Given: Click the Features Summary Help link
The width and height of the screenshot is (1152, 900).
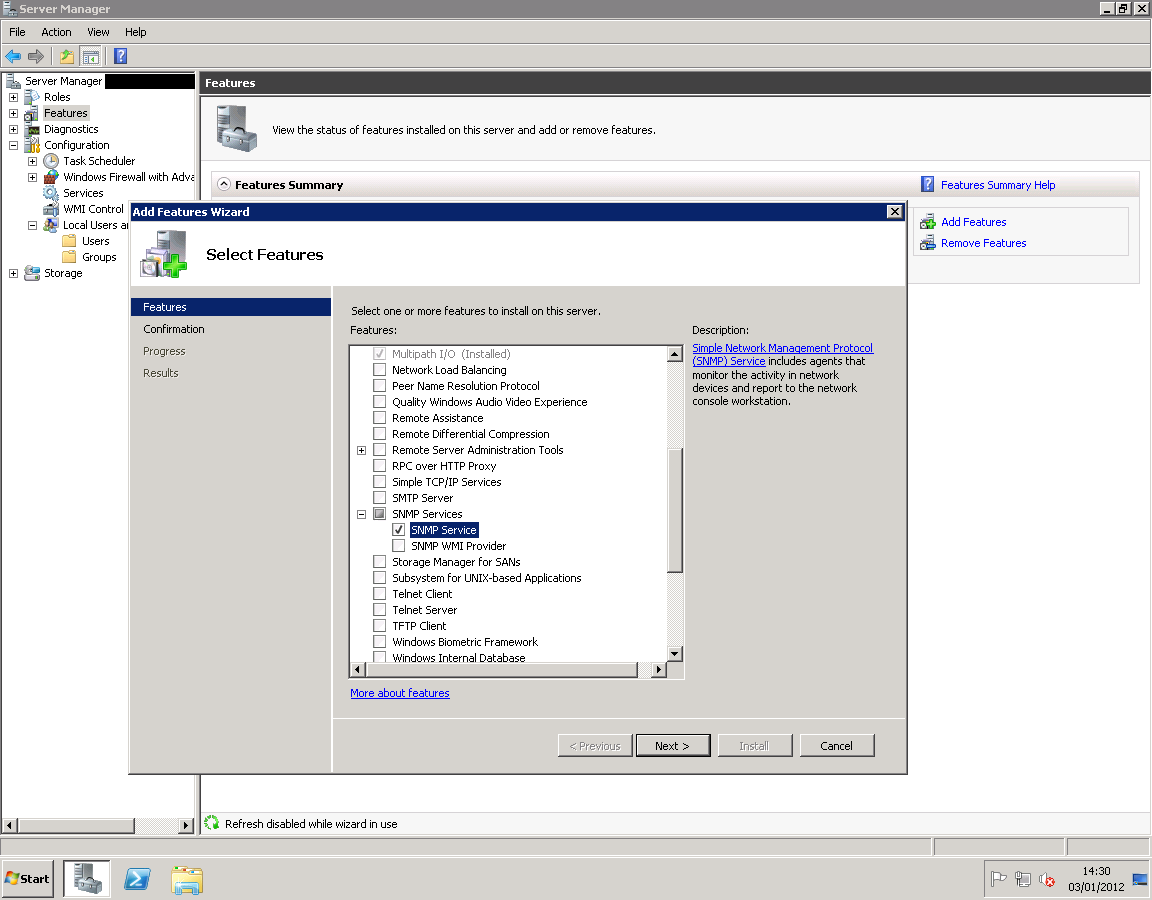Looking at the screenshot, I should coord(998,185).
